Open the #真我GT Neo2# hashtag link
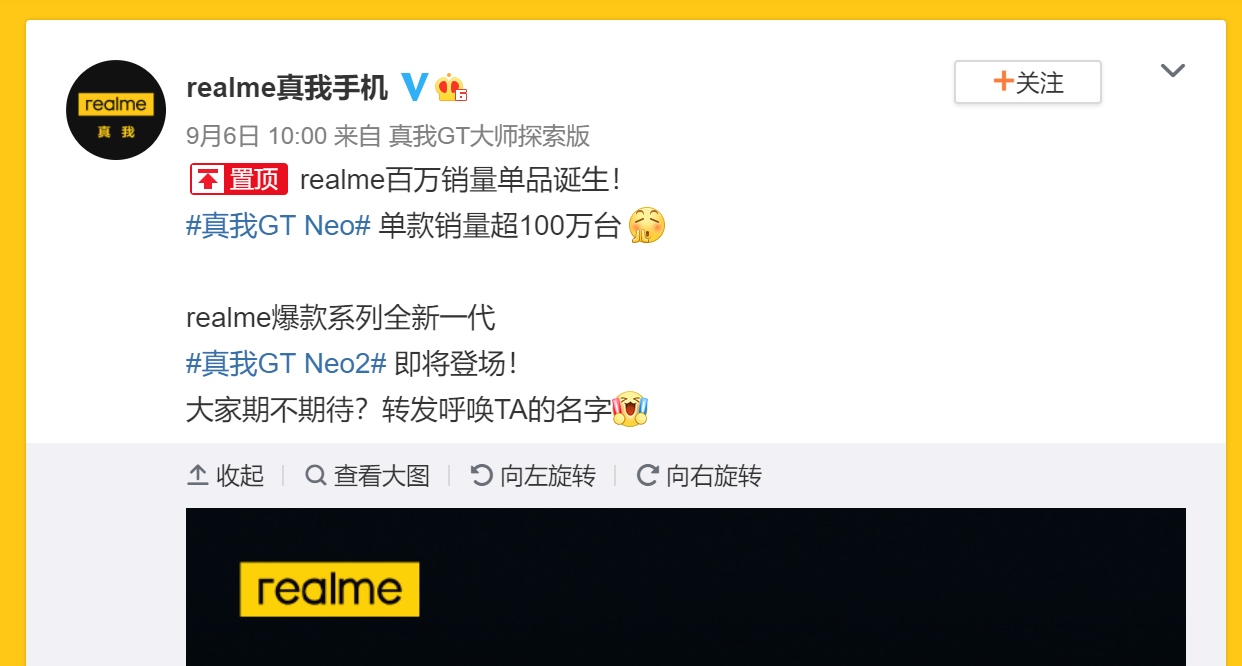Screen dimensions: 1242x666 tap(286, 364)
